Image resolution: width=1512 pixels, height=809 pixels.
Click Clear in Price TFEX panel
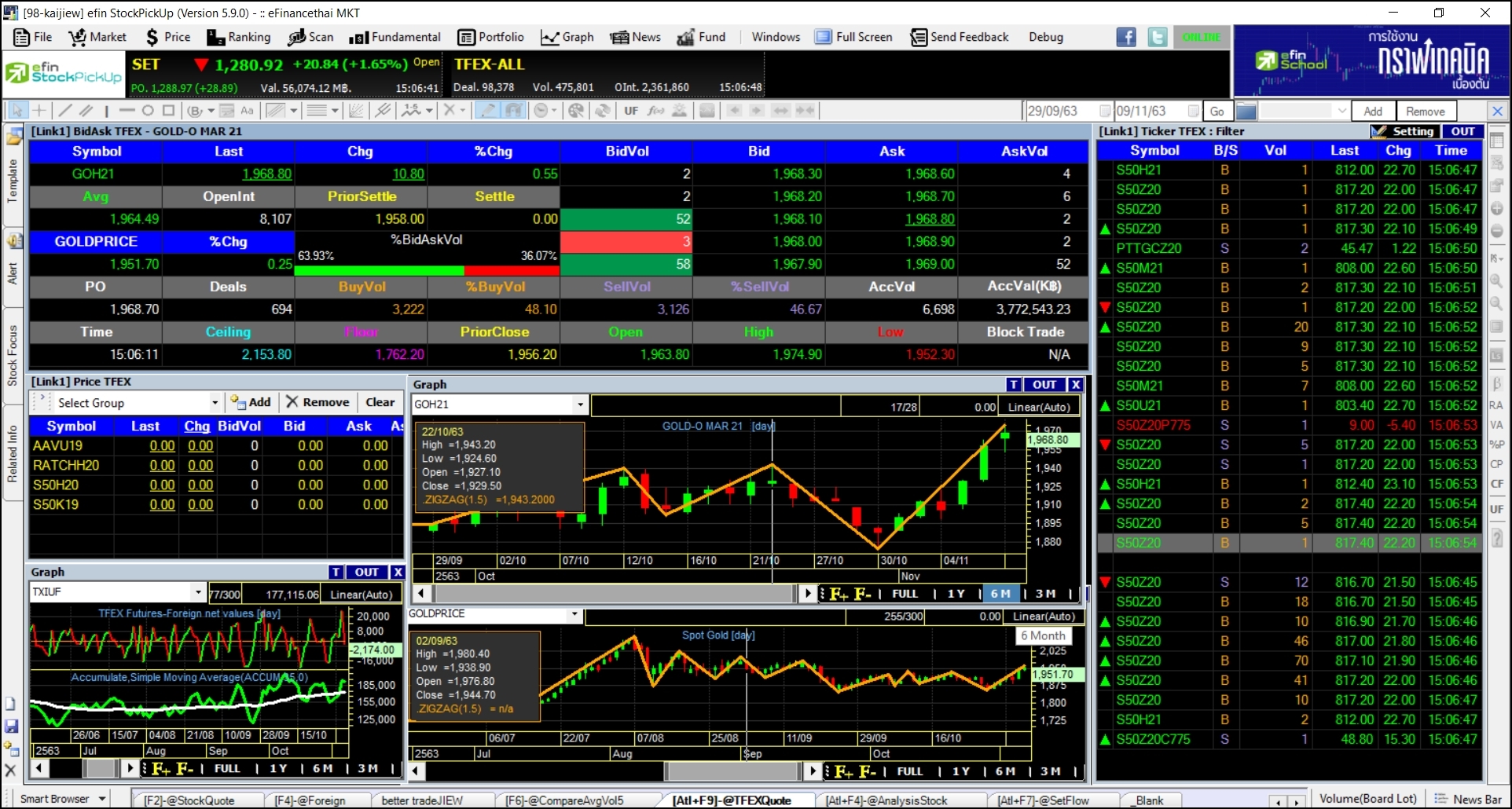[380, 402]
